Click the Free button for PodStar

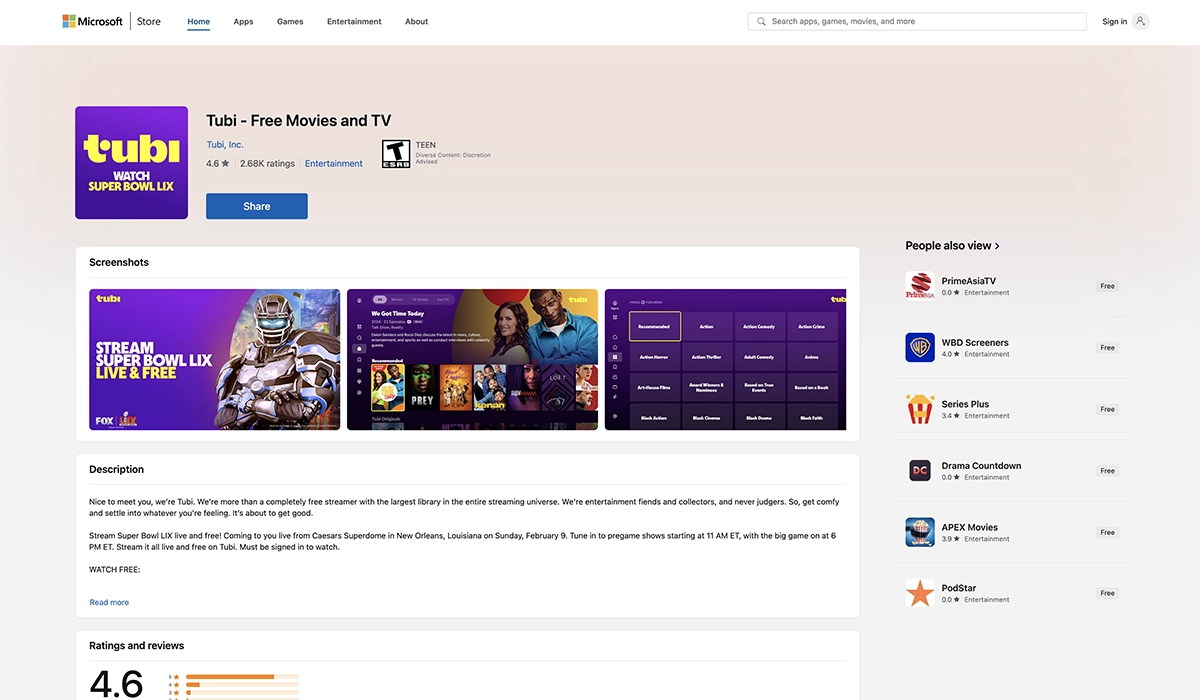coord(1107,593)
